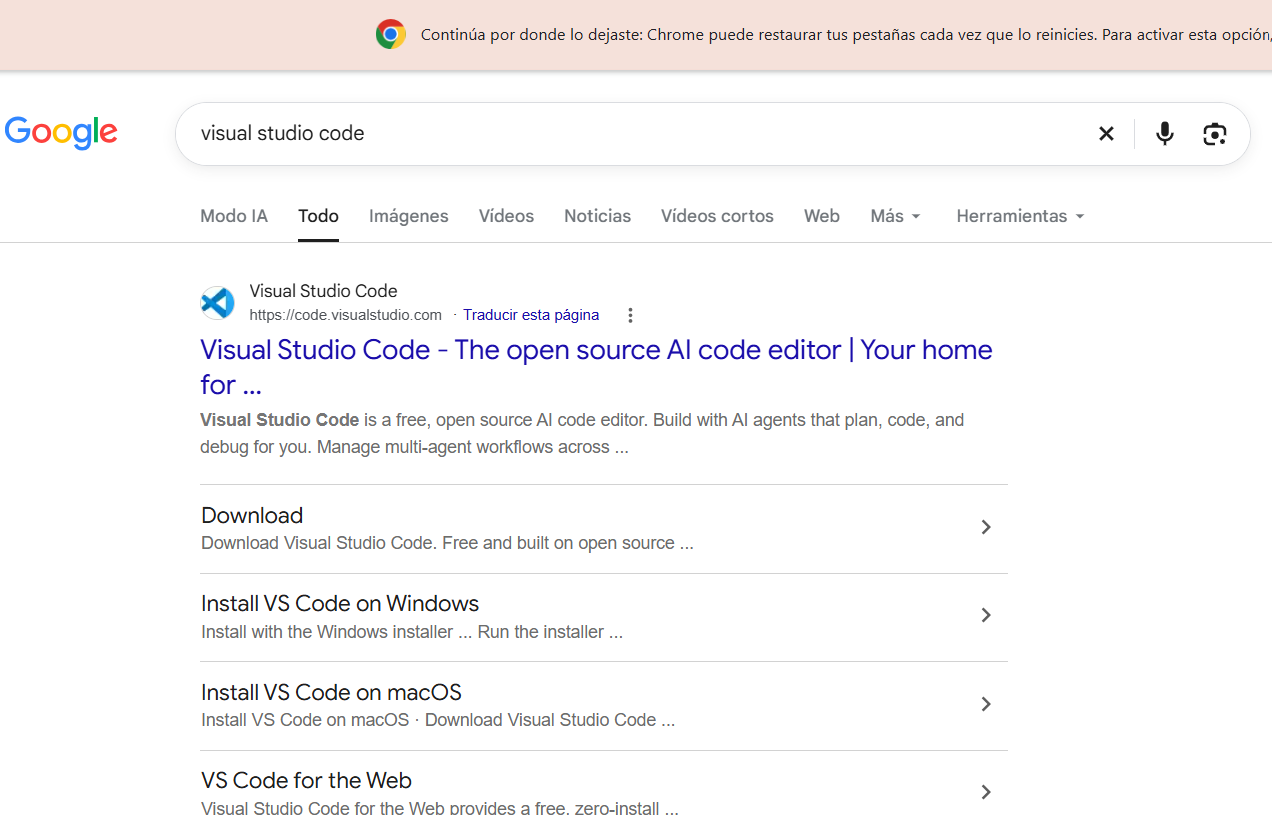Open the Vídeos cortos tab
The image size is (1272, 815).
point(717,216)
